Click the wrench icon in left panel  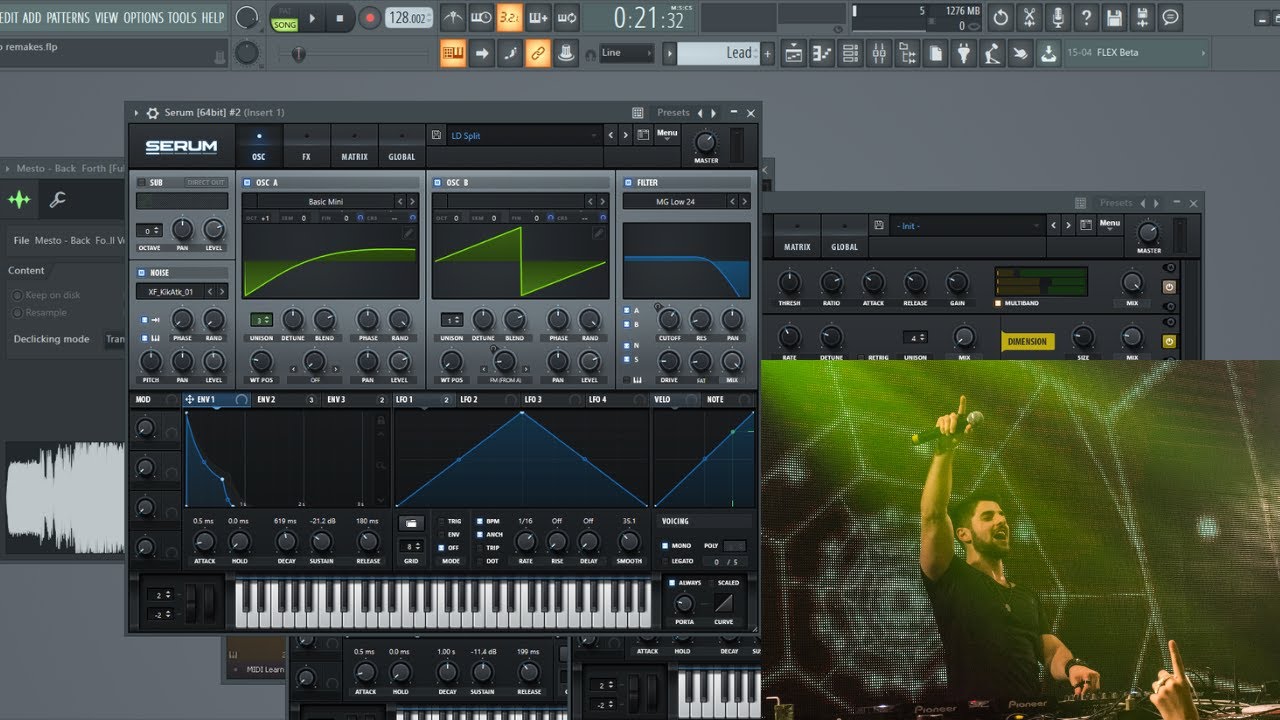[57, 200]
